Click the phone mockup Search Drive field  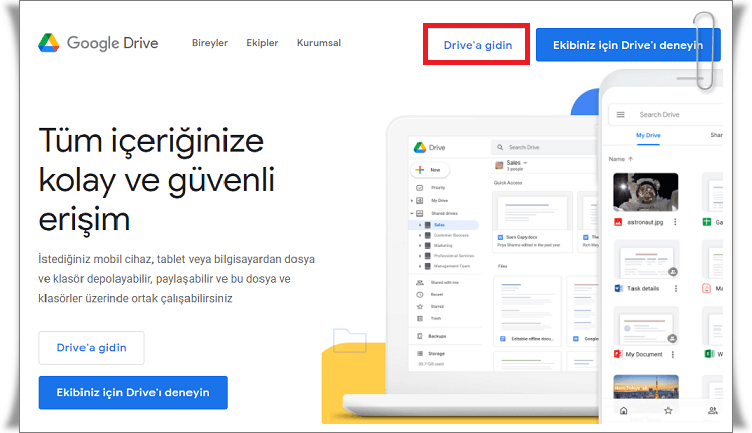[667, 115]
